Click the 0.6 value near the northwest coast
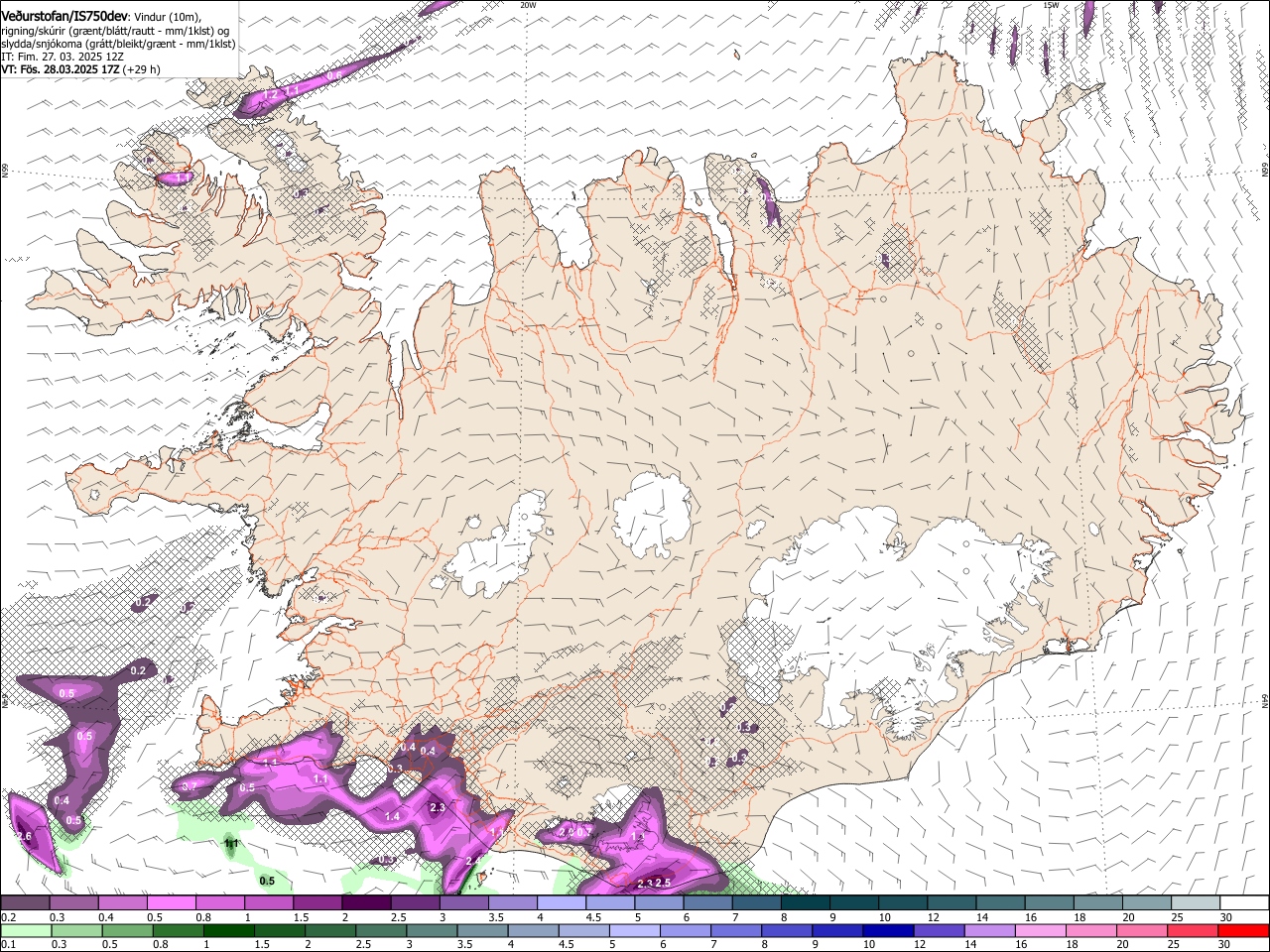The image size is (1270, 952). (334, 75)
